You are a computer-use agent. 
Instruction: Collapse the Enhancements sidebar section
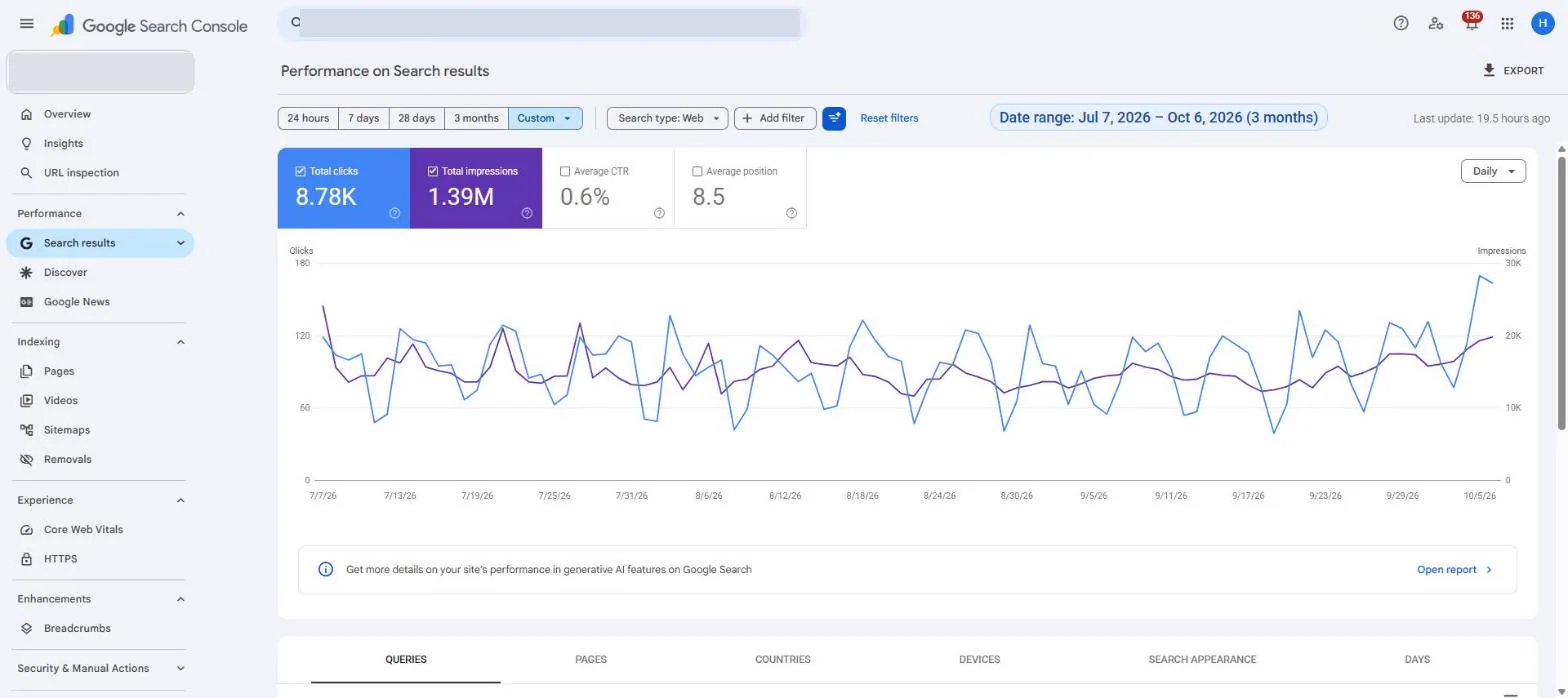pos(181,599)
